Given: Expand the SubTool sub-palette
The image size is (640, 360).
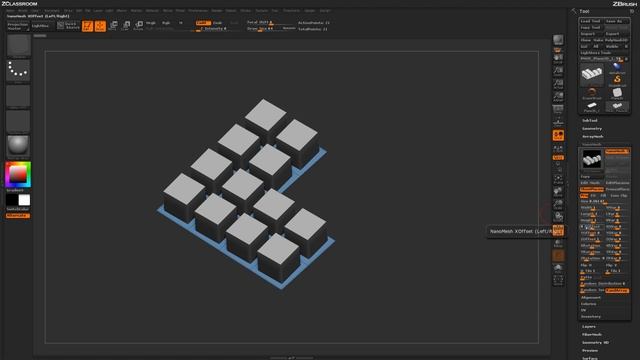Looking at the screenshot, I should pos(590,120).
